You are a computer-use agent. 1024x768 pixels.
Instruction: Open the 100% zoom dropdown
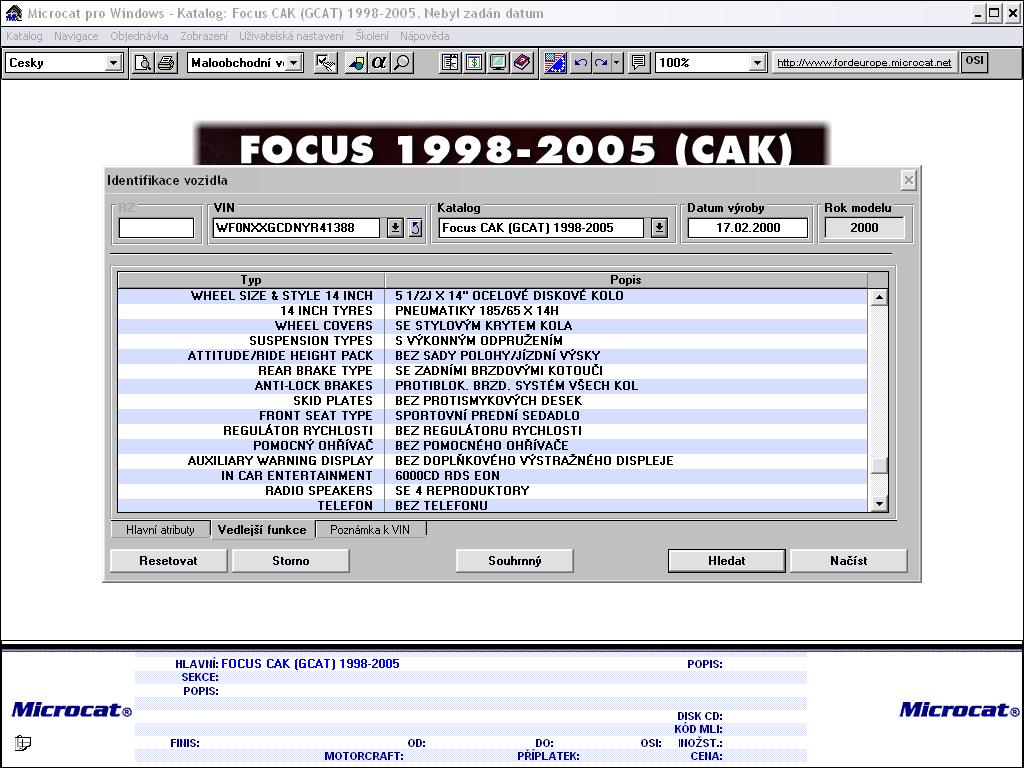757,63
